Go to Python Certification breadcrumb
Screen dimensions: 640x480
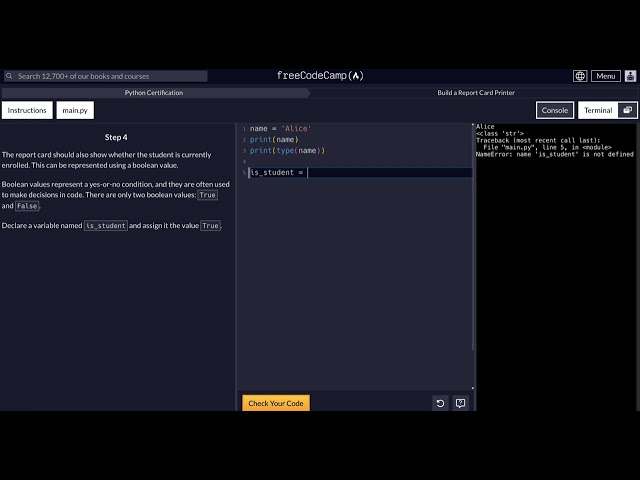(154, 93)
